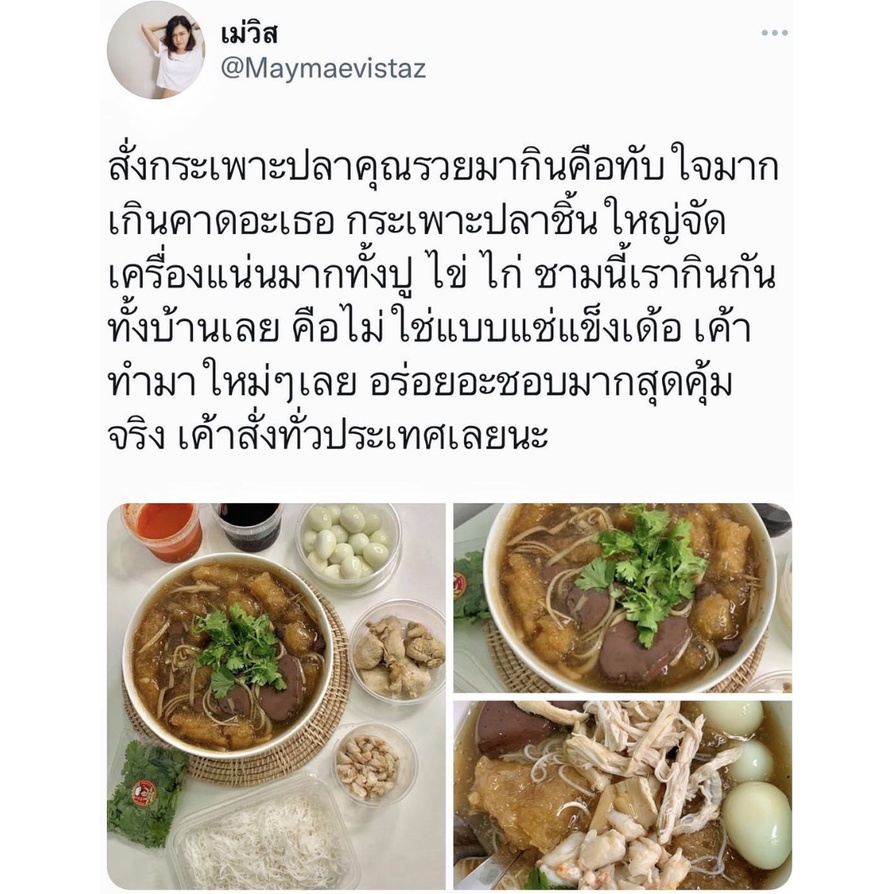Click the red chili sauce cup
894x894 pixels.
[x=165, y=530]
